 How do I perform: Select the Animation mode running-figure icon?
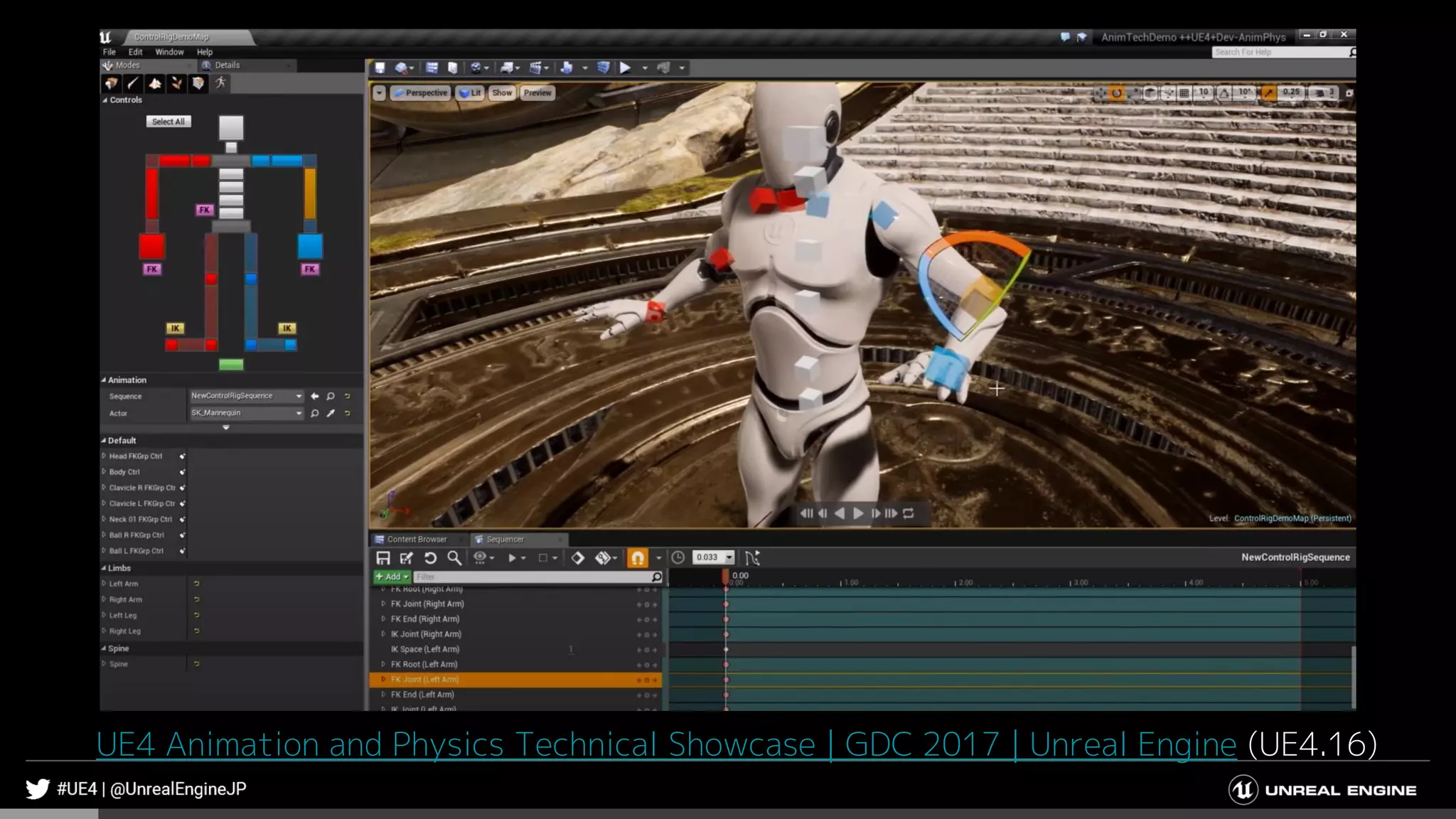(220, 82)
